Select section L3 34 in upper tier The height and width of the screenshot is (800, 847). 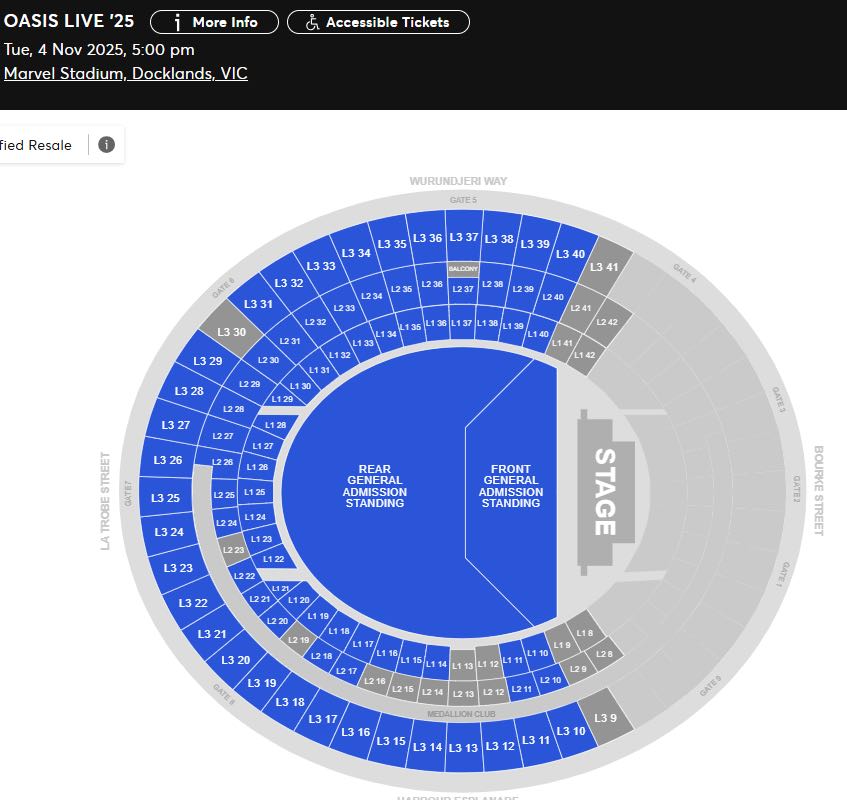[x=356, y=253]
